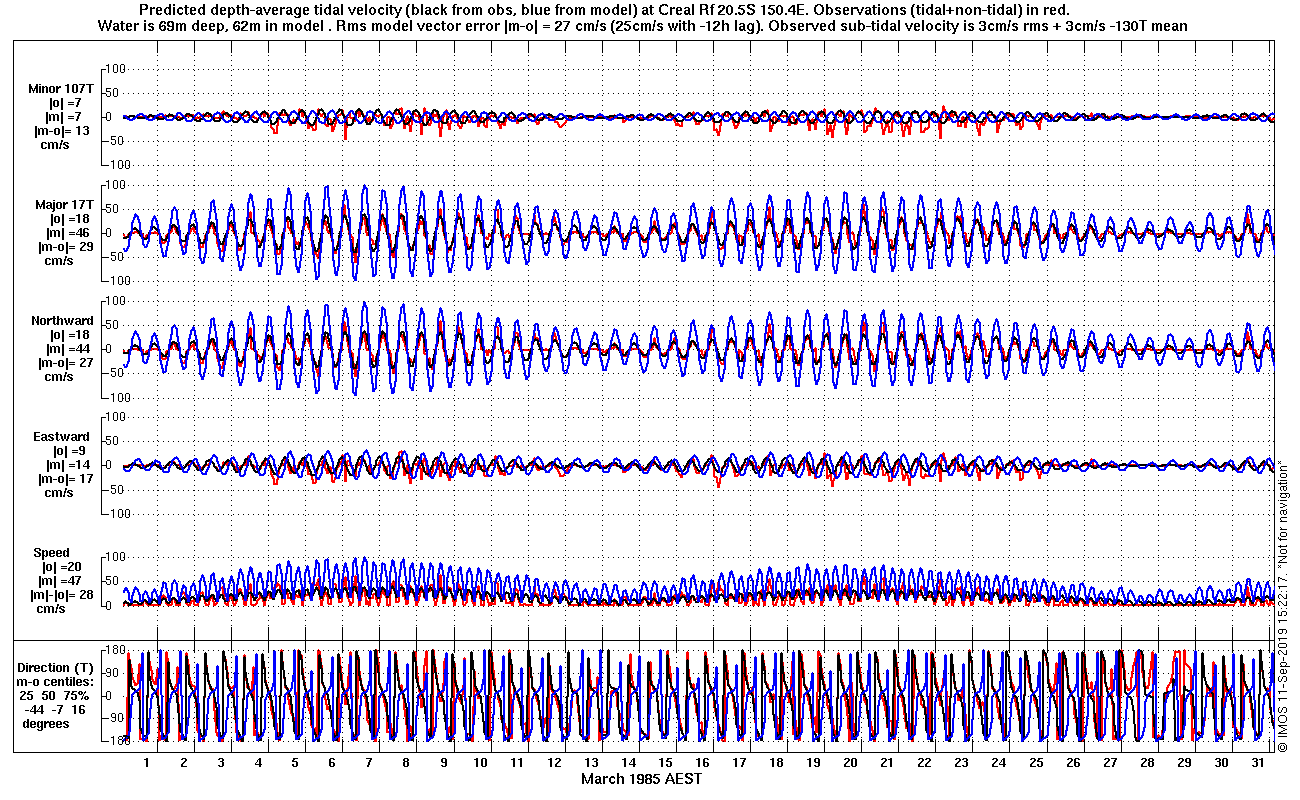Select the '|o| =9' value in the Eastward panel

pyautogui.click(x=68, y=451)
